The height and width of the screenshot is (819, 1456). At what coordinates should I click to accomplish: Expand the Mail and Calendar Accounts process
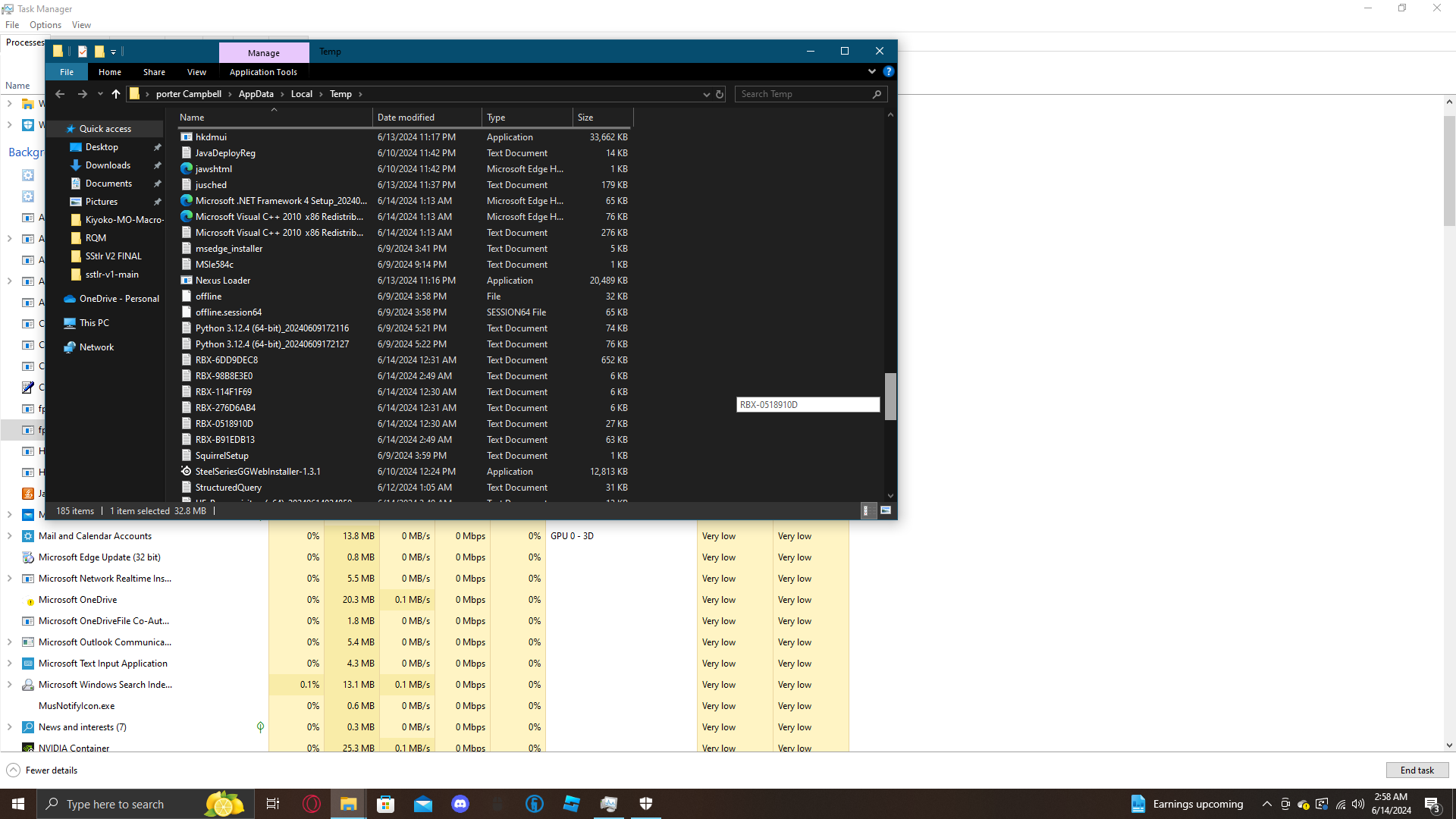pyautogui.click(x=10, y=536)
